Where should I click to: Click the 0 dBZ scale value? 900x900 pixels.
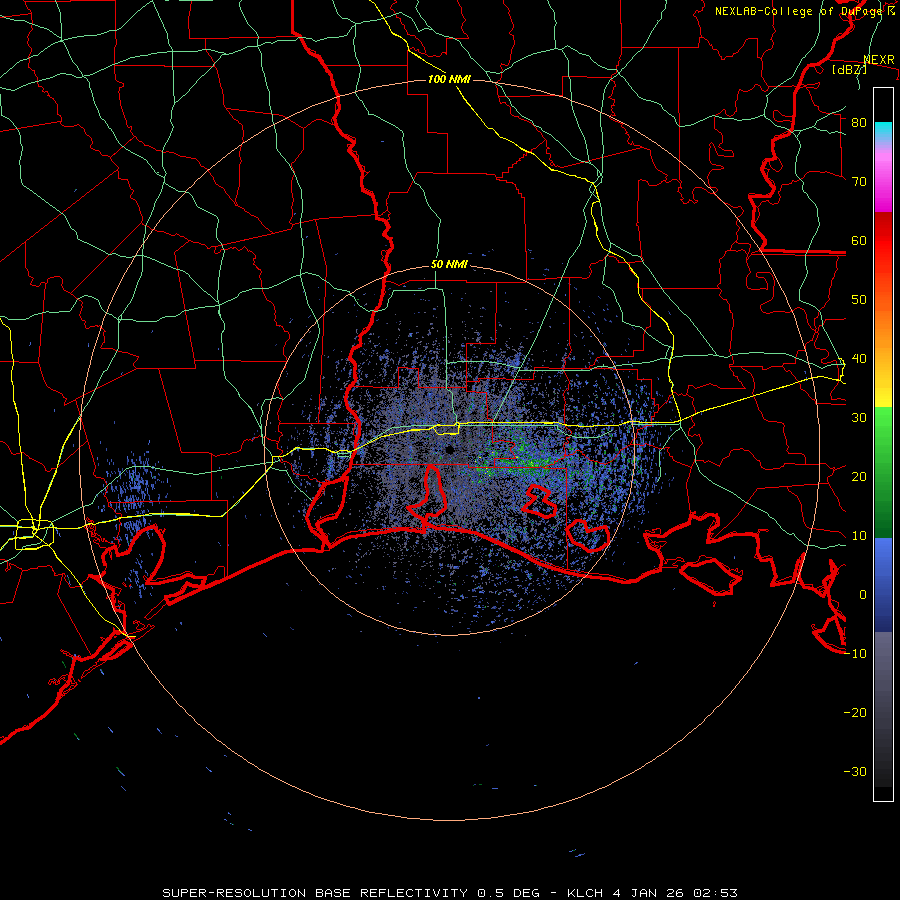(x=863, y=595)
